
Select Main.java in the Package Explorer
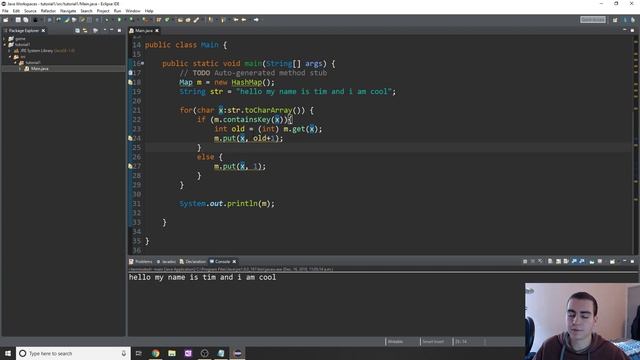point(39,69)
